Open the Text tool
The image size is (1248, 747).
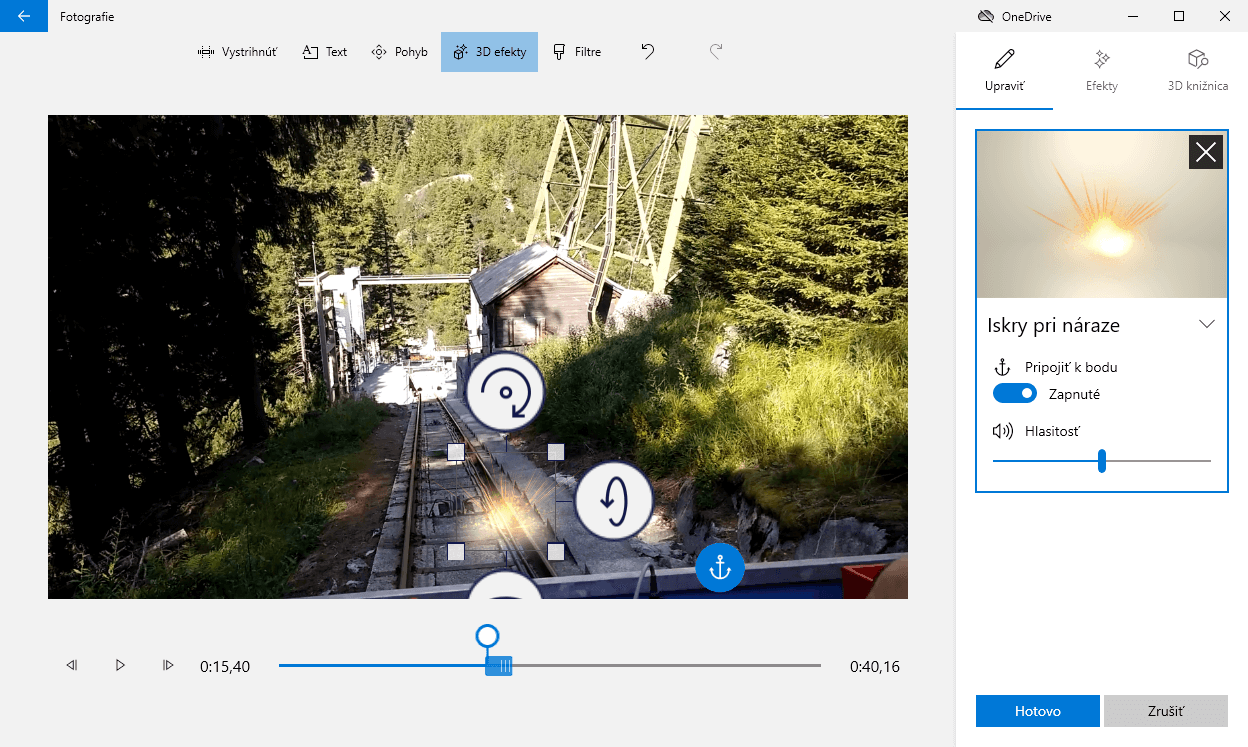(x=325, y=52)
